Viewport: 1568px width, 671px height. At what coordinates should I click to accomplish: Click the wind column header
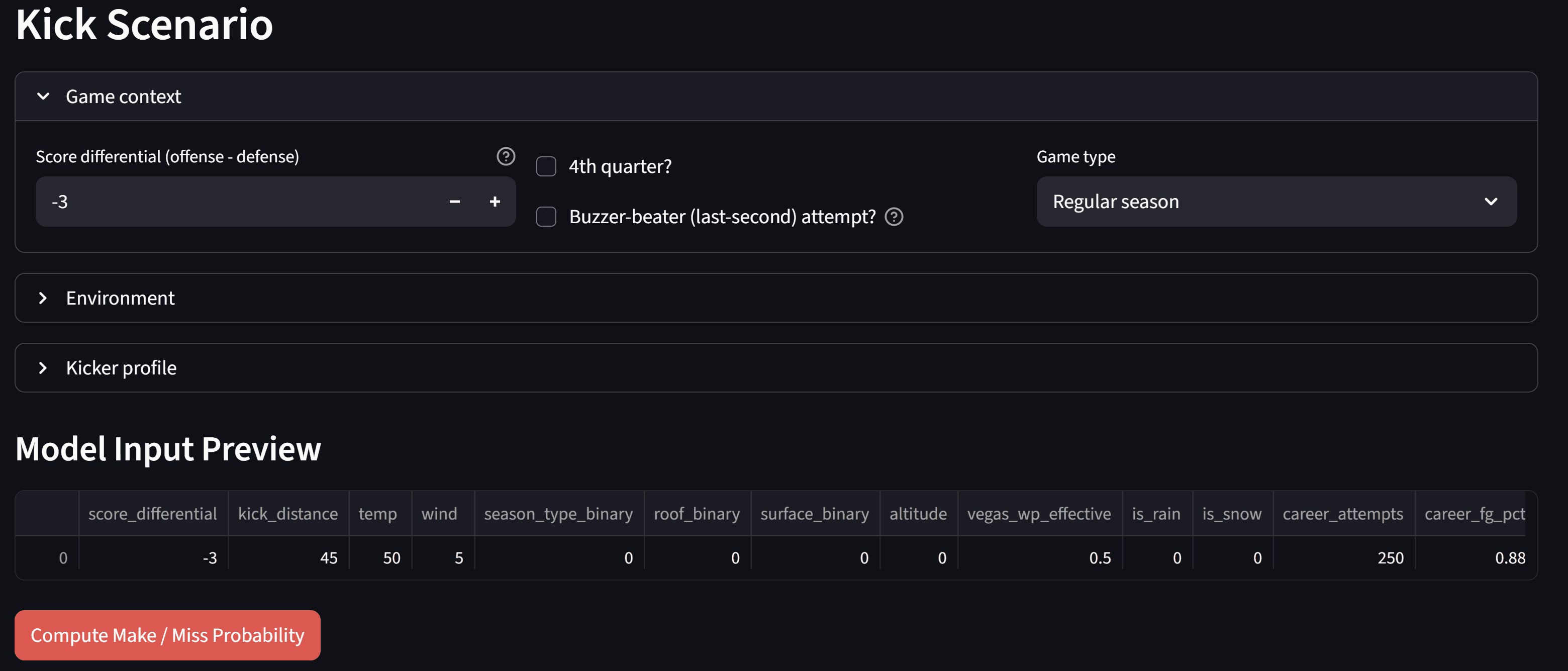(443, 514)
